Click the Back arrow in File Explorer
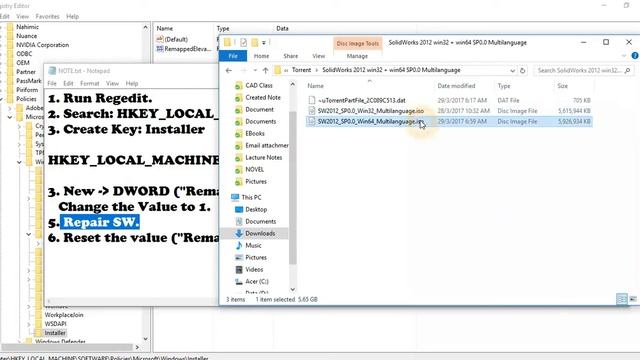Screen dimensions: 640x360 coord(229,71)
